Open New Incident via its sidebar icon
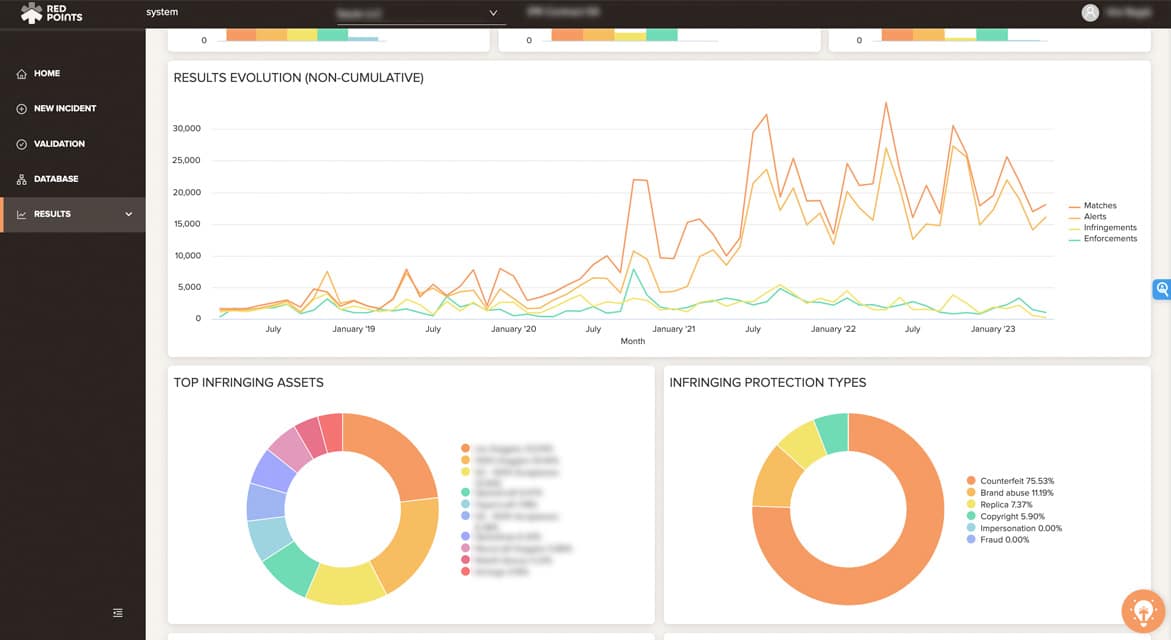This screenshot has height=640, width=1171. (x=20, y=108)
